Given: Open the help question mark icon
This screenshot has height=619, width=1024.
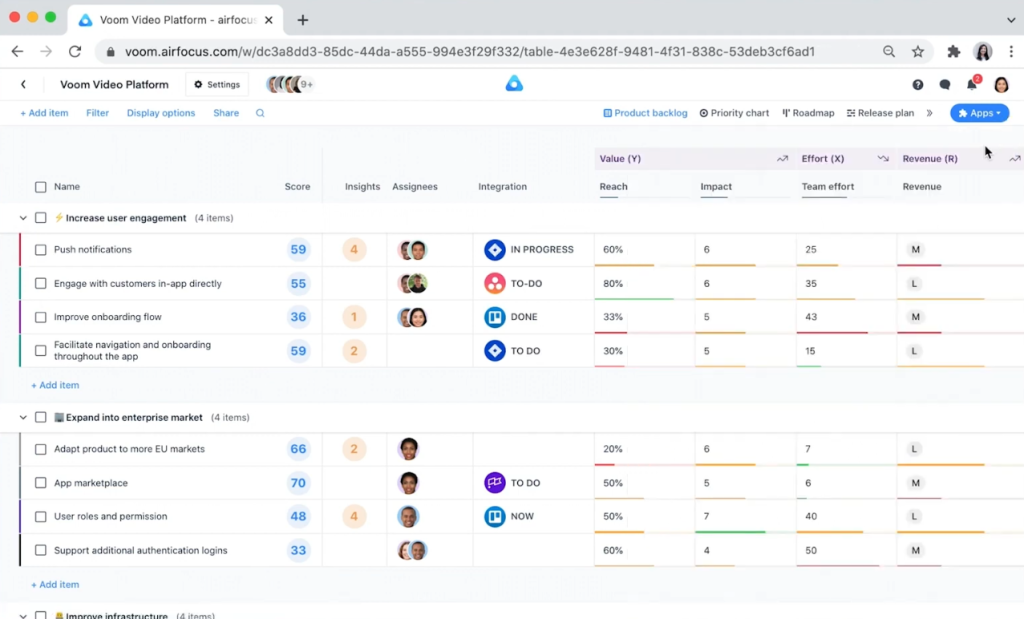Looking at the screenshot, I should pos(918,85).
